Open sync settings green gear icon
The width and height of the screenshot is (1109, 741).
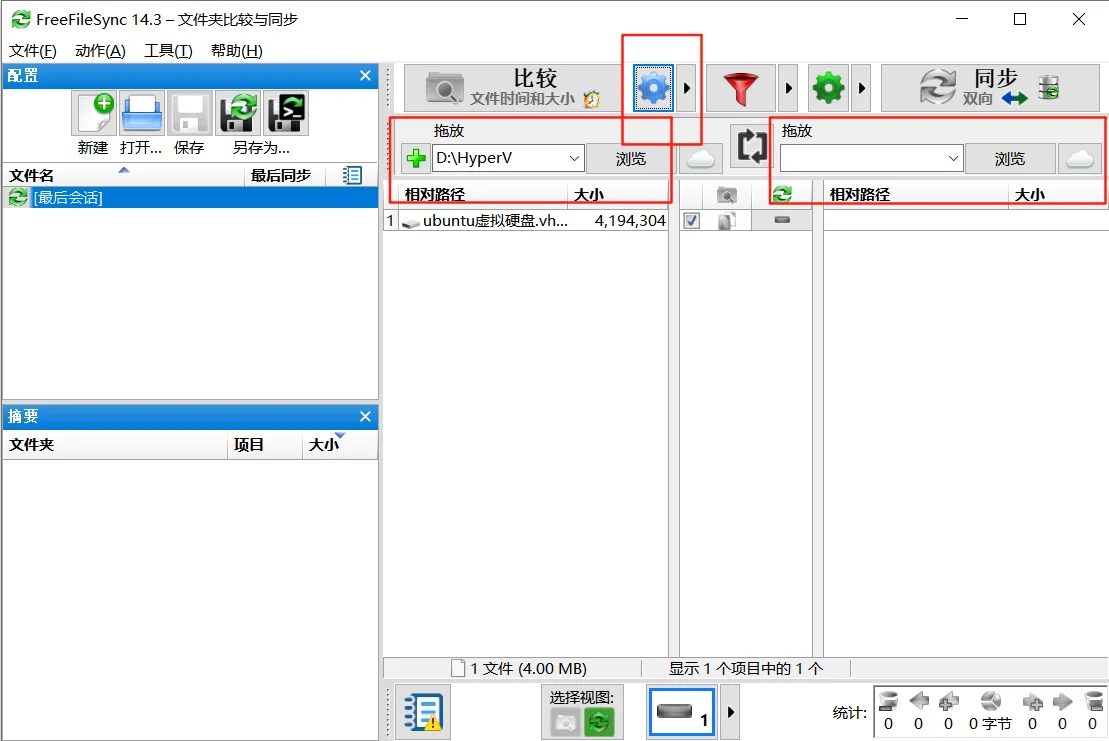click(828, 88)
